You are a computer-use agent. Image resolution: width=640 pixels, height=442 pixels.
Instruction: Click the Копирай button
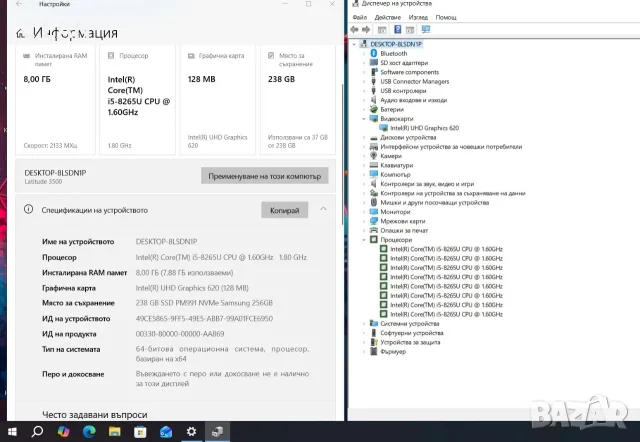[284, 210]
